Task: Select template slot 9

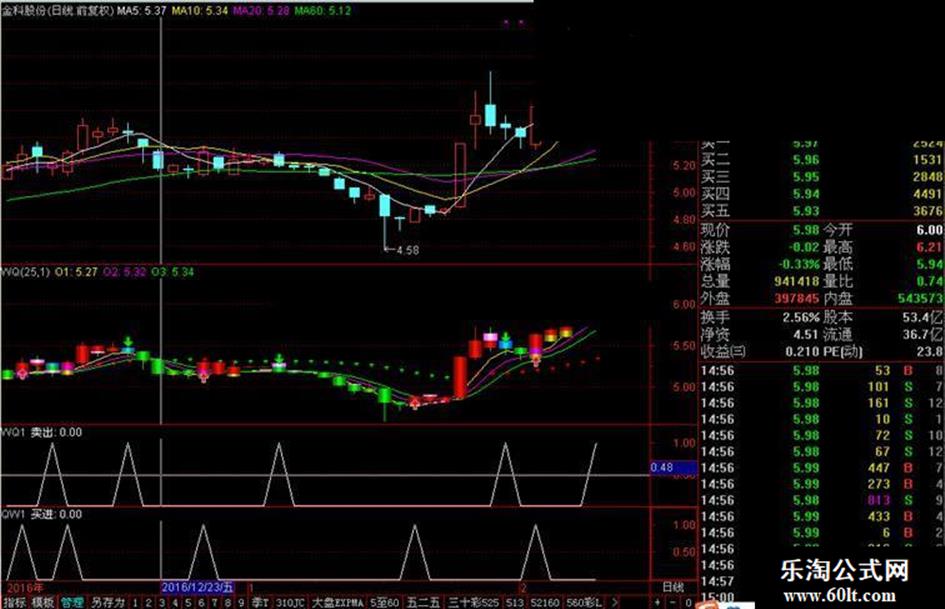Action: tap(241, 602)
